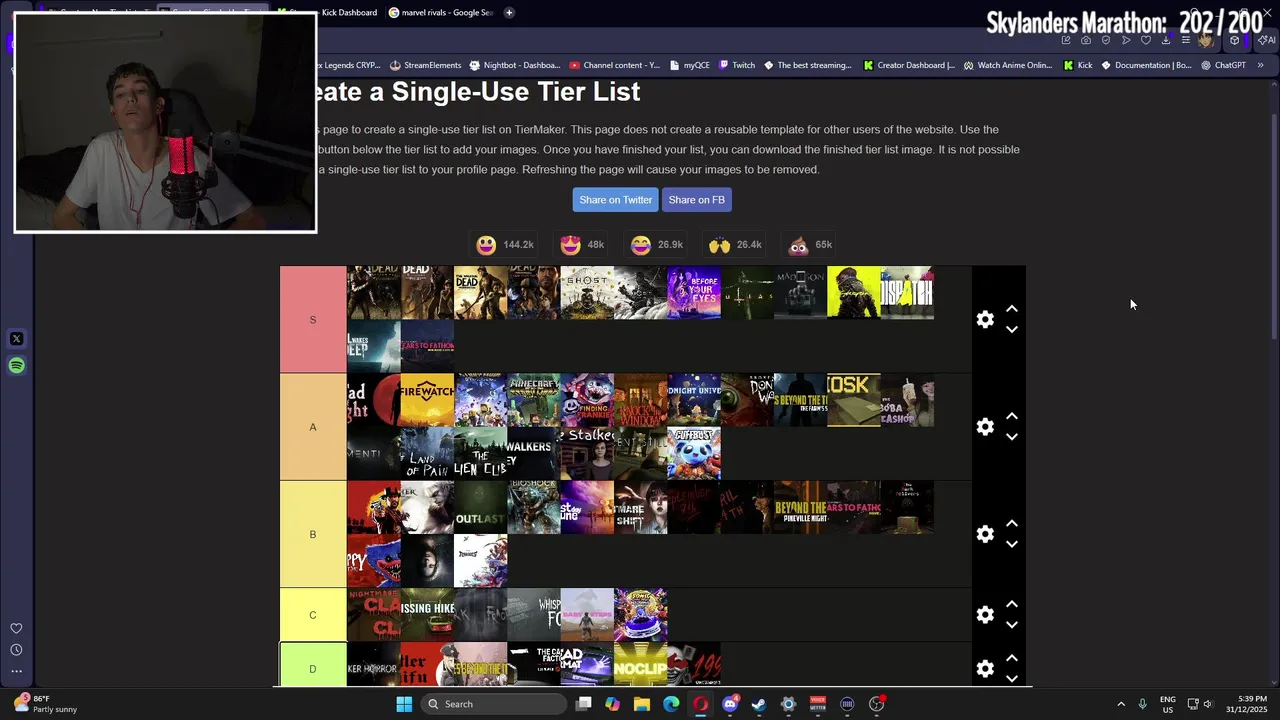Open Spotify in Opera sidebar
1280x720 pixels.
click(16, 366)
